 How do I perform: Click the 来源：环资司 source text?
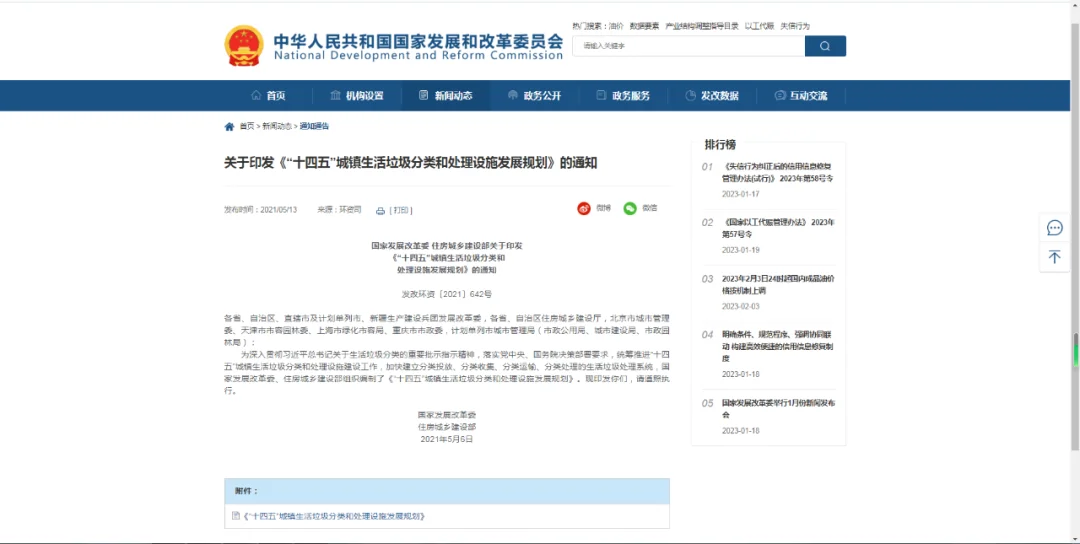339,210
